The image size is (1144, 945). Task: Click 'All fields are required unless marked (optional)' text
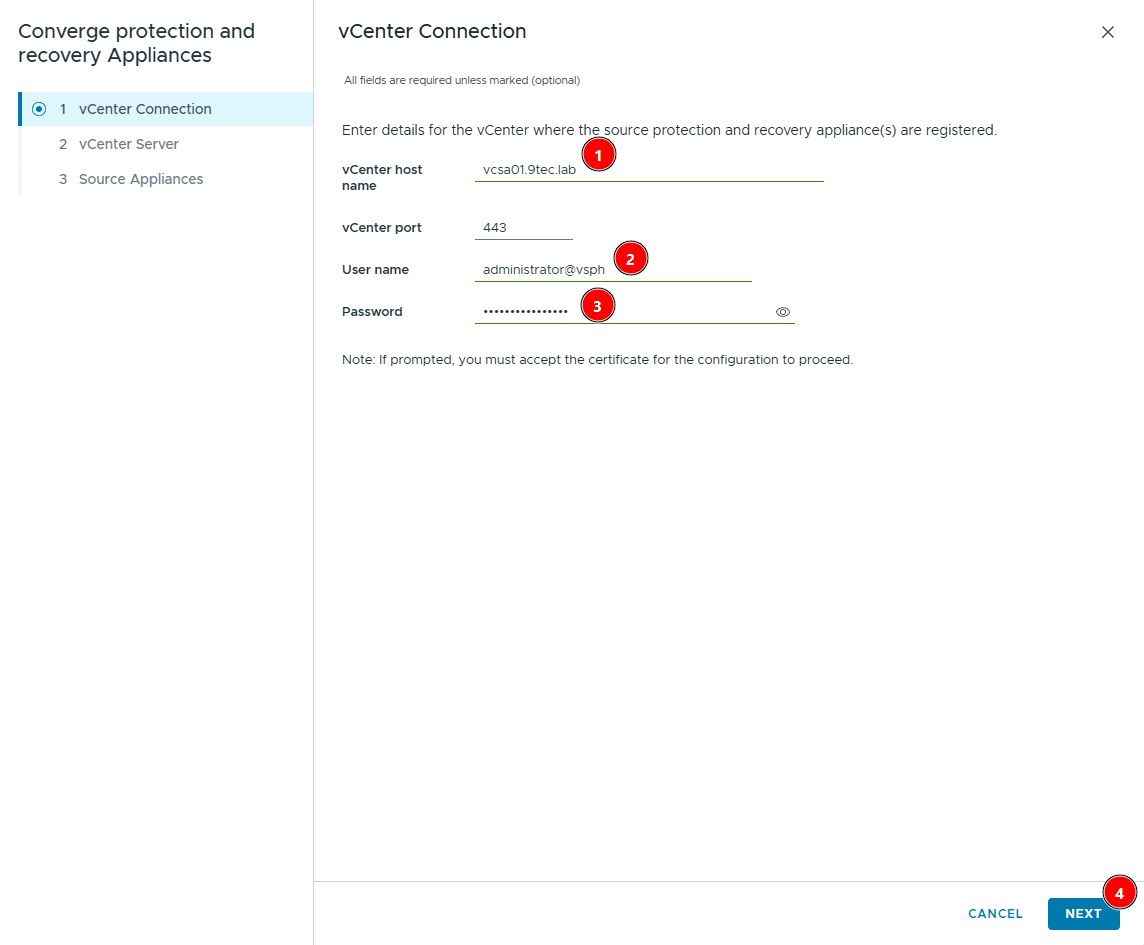[462, 80]
